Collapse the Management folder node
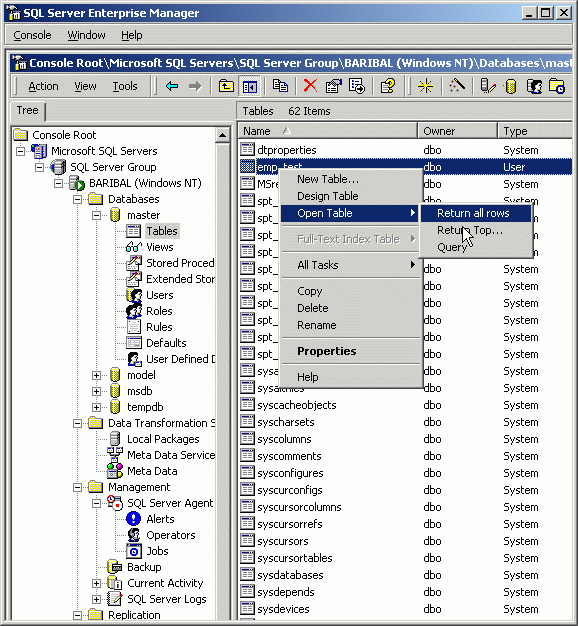Image resolution: width=578 pixels, height=626 pixels. pyautogui.click(x=78, y=487)
